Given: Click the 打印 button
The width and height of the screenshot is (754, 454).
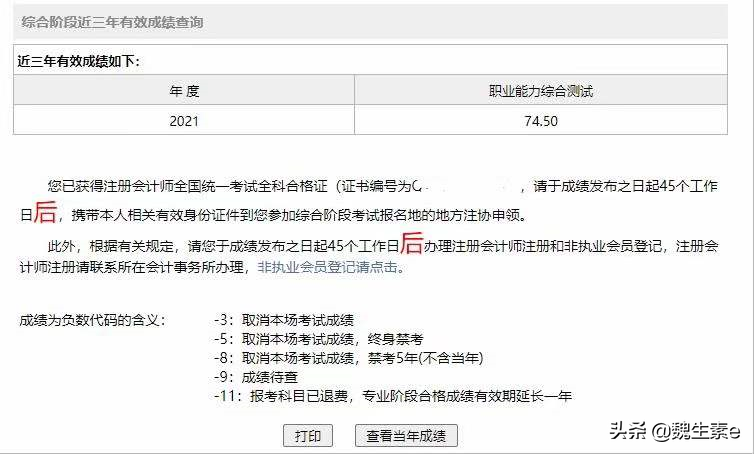Looking at the screenshot, I should [x=308, y=436].
